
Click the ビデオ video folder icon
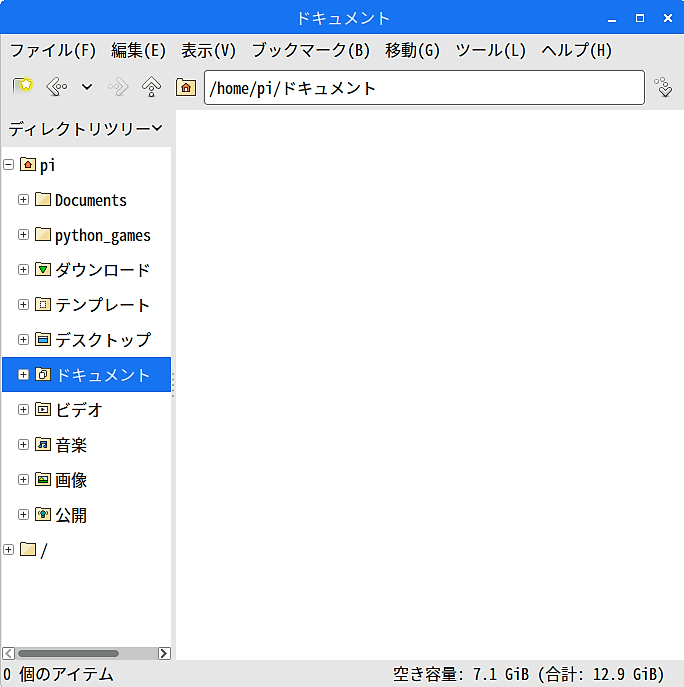coord(43,409)
